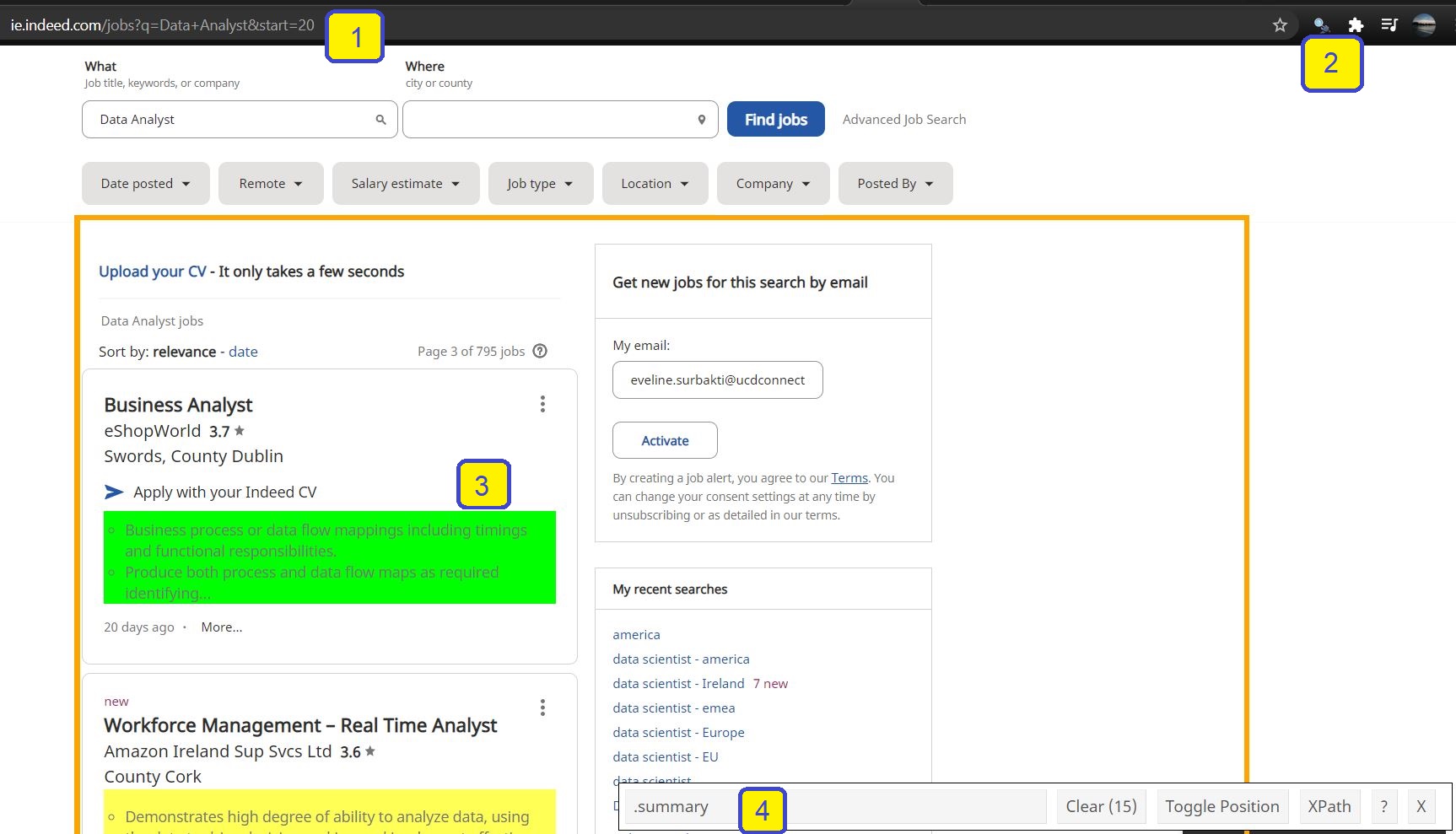Open the Company filter dropdown
1456x834 pixels.
tap(774, 183)
